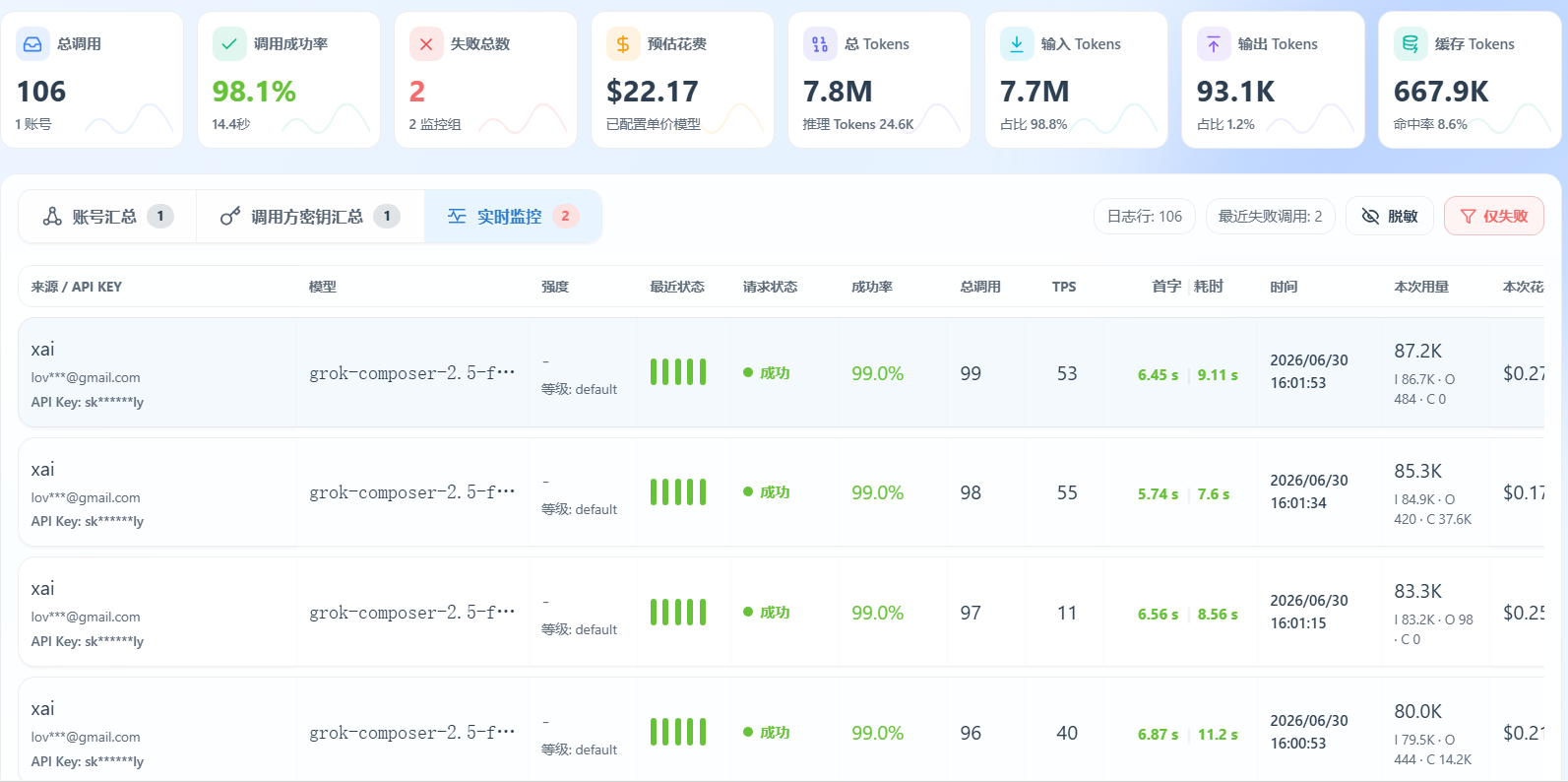This screenshot has height=782, width=1568.
Task: Click the TPS column header
Action: coord(1064,287)
